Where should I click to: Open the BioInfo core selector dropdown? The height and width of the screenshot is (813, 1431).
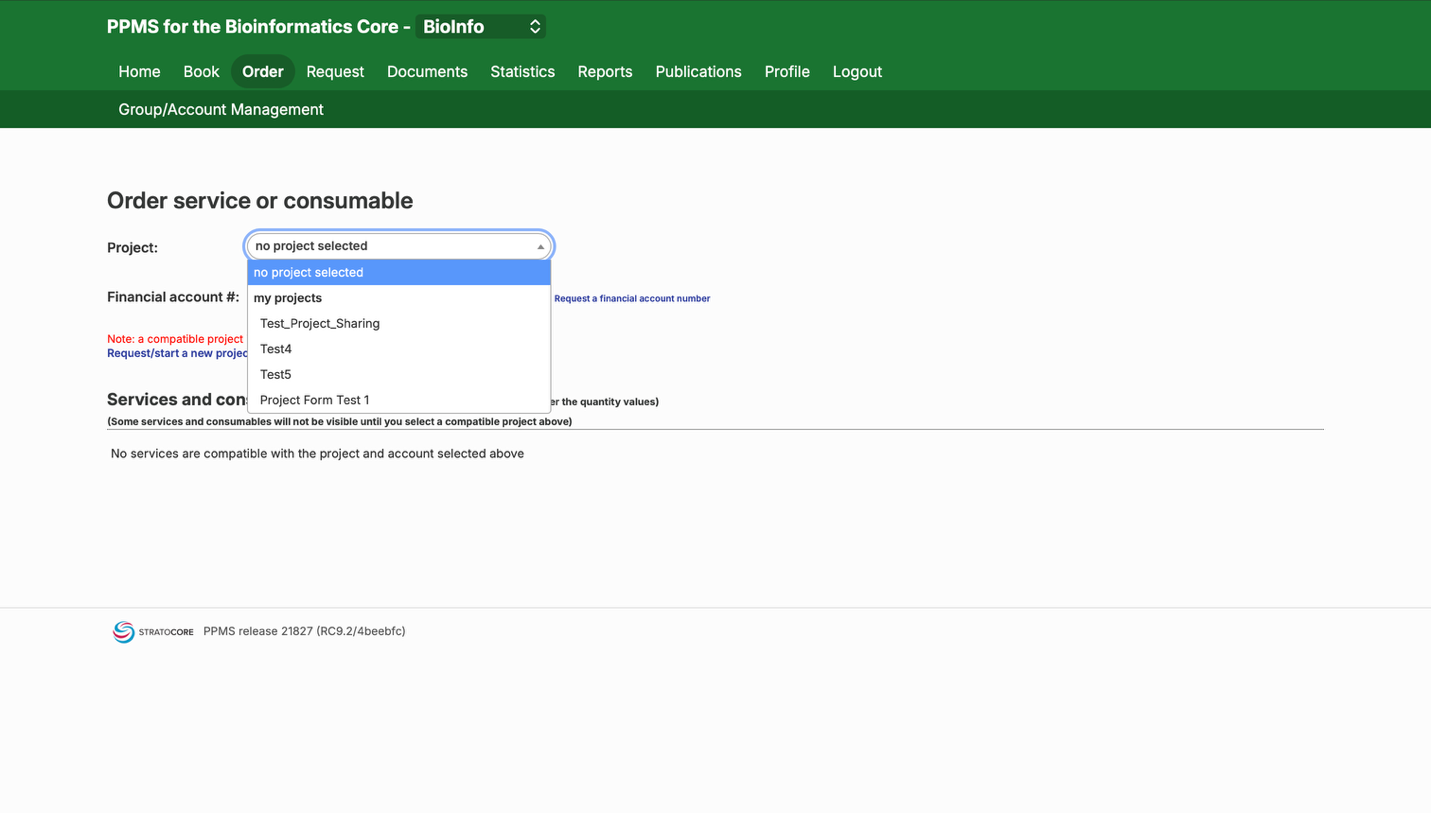[481, 27]
